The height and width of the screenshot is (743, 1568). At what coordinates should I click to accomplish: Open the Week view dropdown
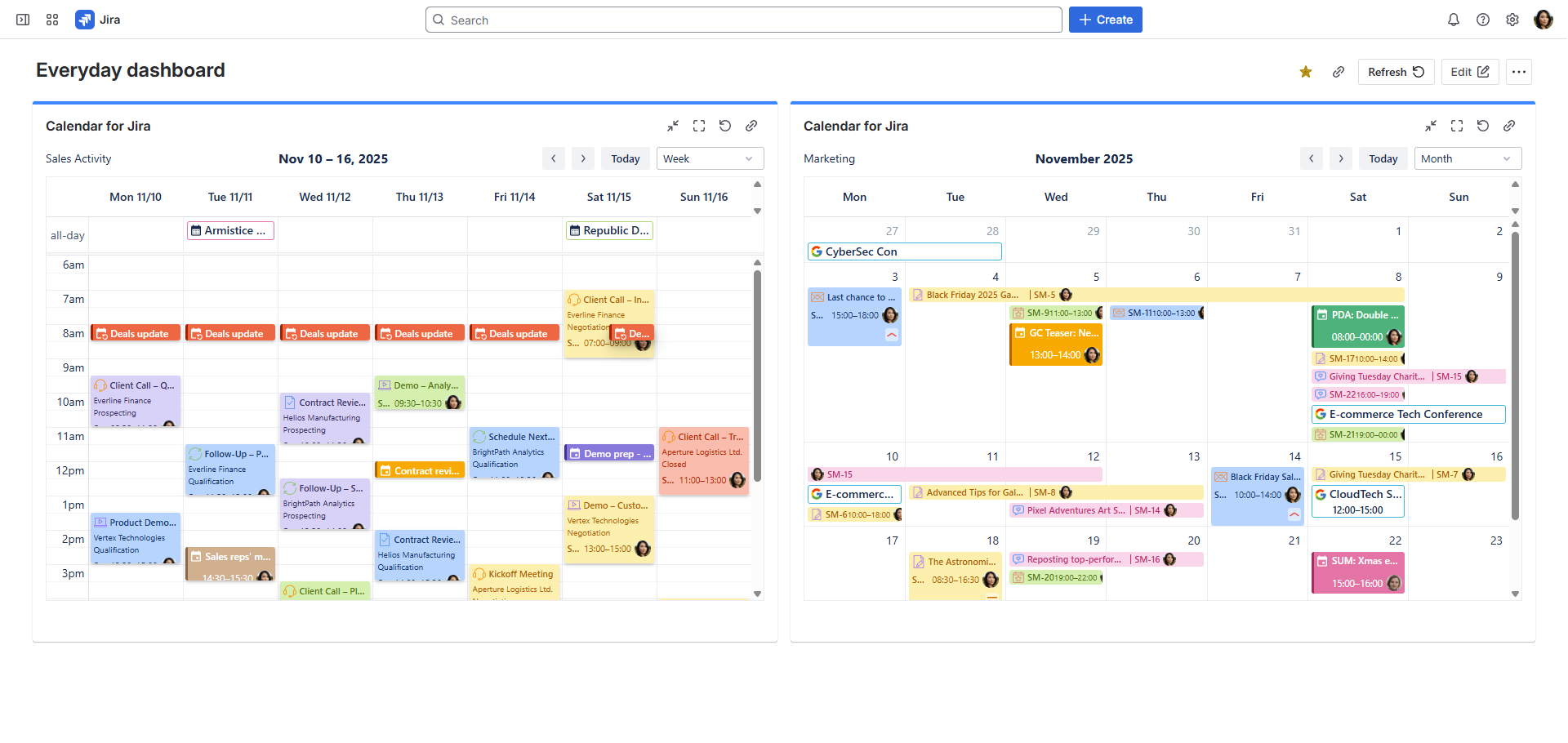point(710,158)
